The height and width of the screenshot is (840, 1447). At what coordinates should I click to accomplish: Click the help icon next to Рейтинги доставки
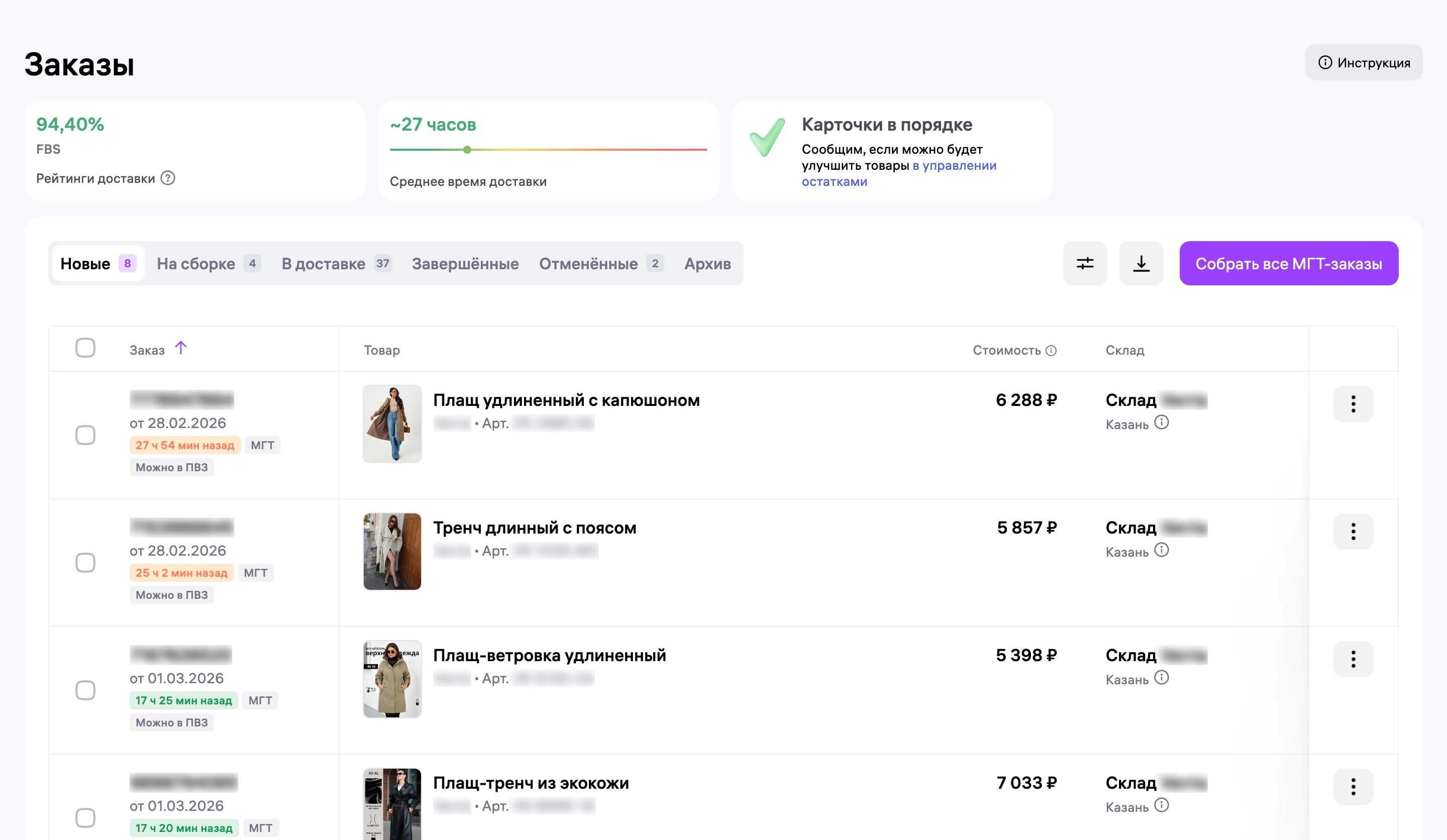(x=168, y=178)
